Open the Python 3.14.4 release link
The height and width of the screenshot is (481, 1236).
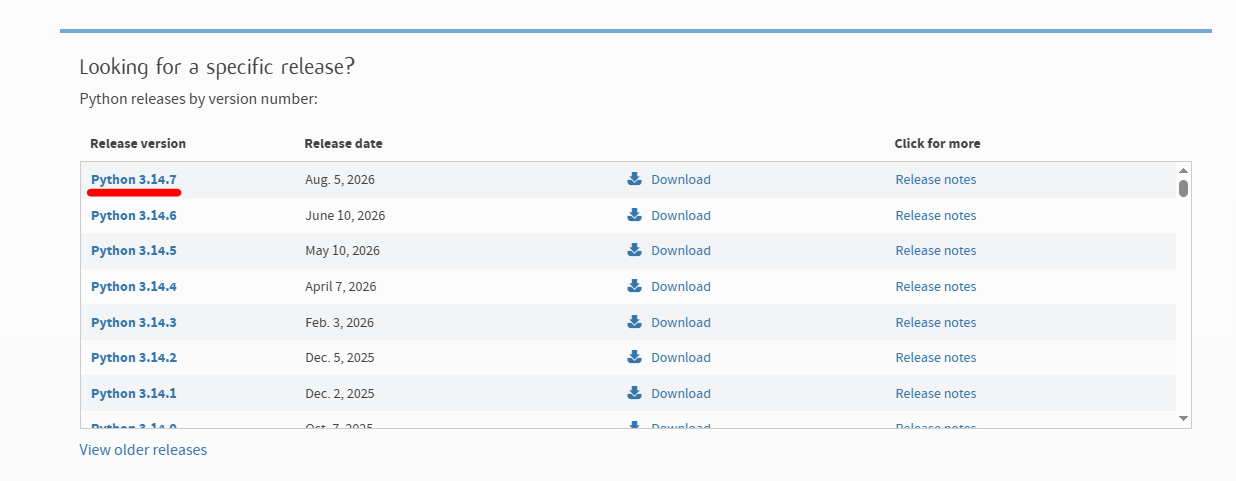tap(134, 286)
